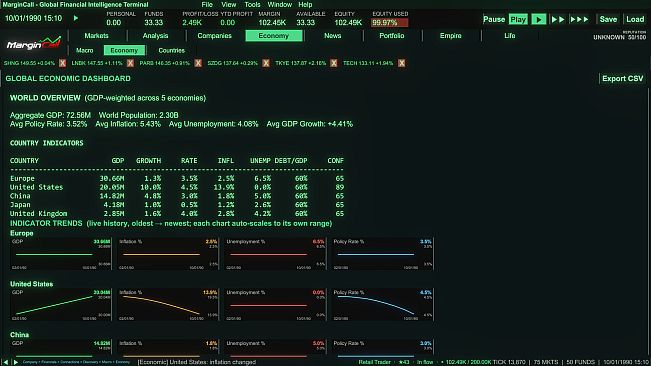Click the DEBT/GDP column header
Image resolution: width=651 pixels, height=366 pixels.
click(291, 161)
